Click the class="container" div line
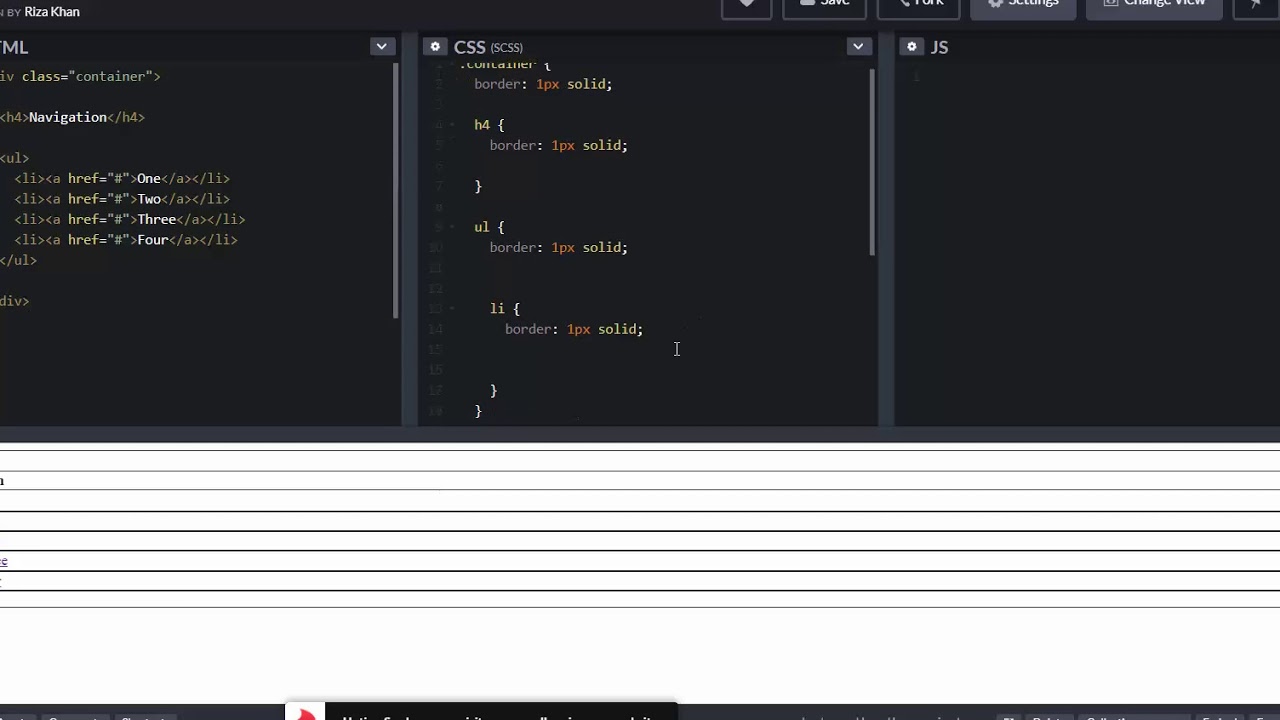The height and width of the screenshot is (720, 1280). 80,76
